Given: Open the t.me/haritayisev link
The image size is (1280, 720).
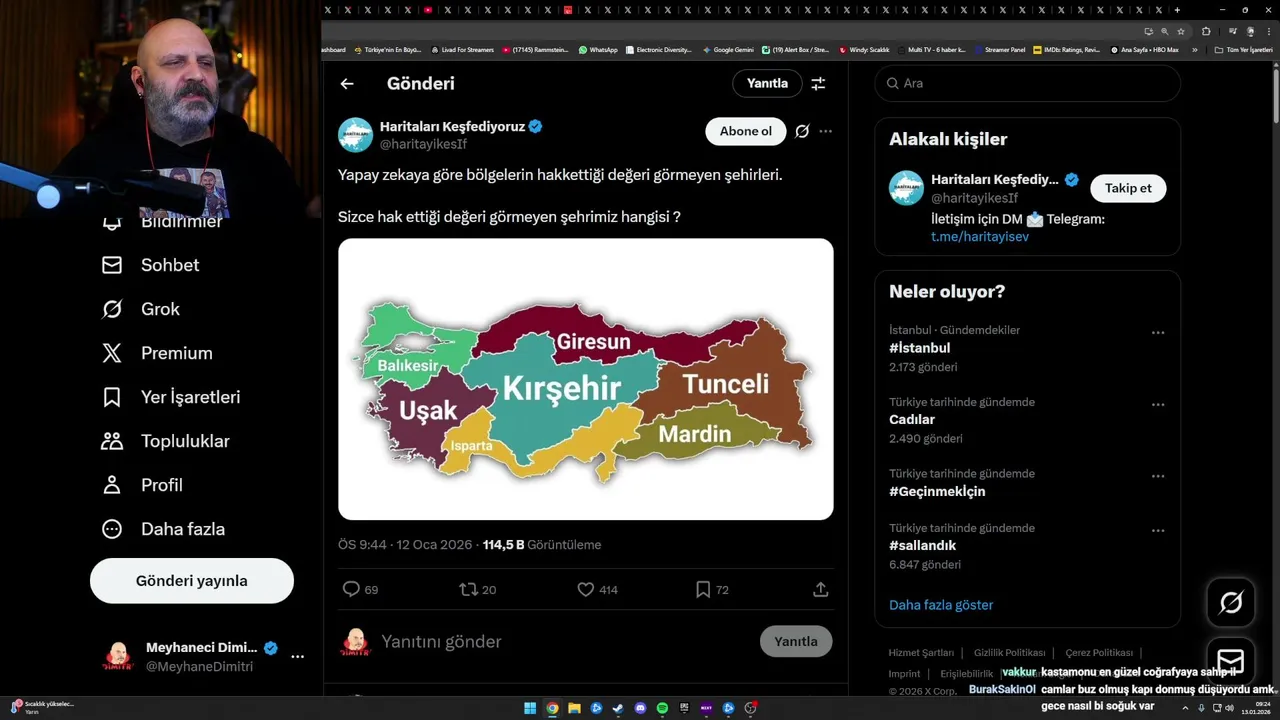Looking at the screenshot, I should click(980, 237).
